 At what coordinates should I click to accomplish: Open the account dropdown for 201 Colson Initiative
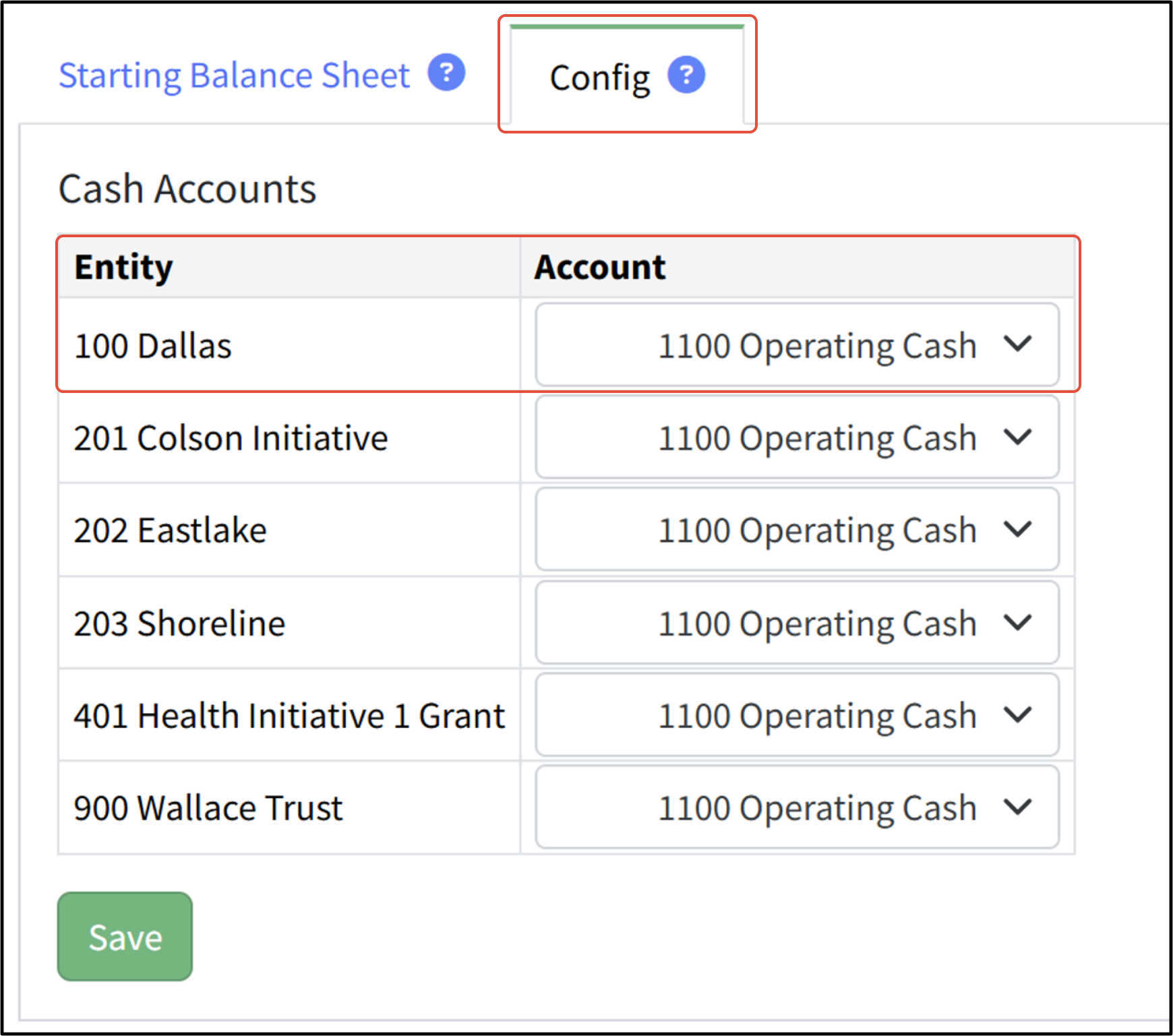pyautogui.click(x=797, y=437)
